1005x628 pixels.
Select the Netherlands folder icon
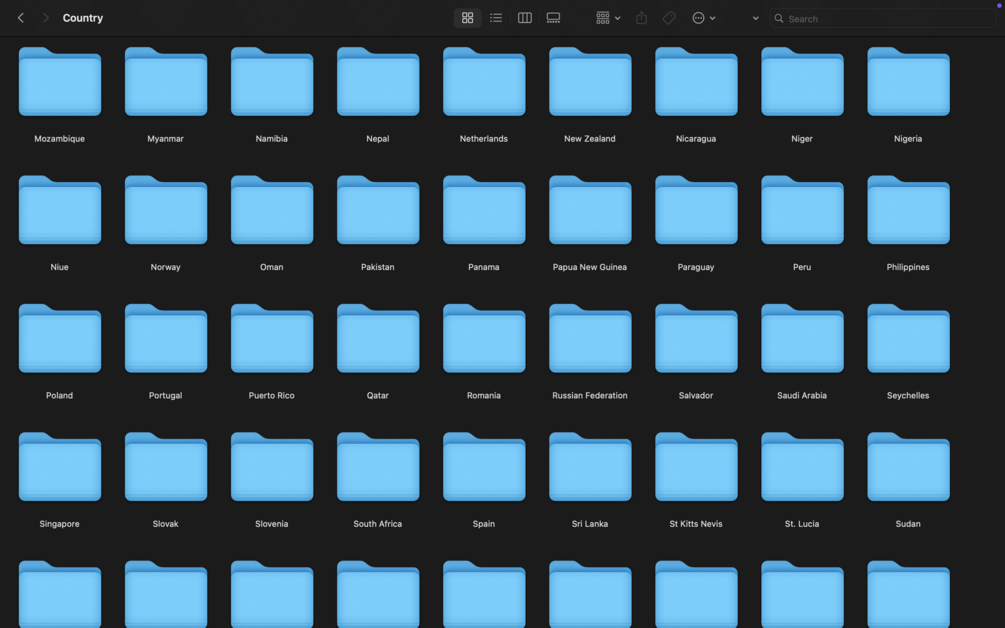point(484,81)
